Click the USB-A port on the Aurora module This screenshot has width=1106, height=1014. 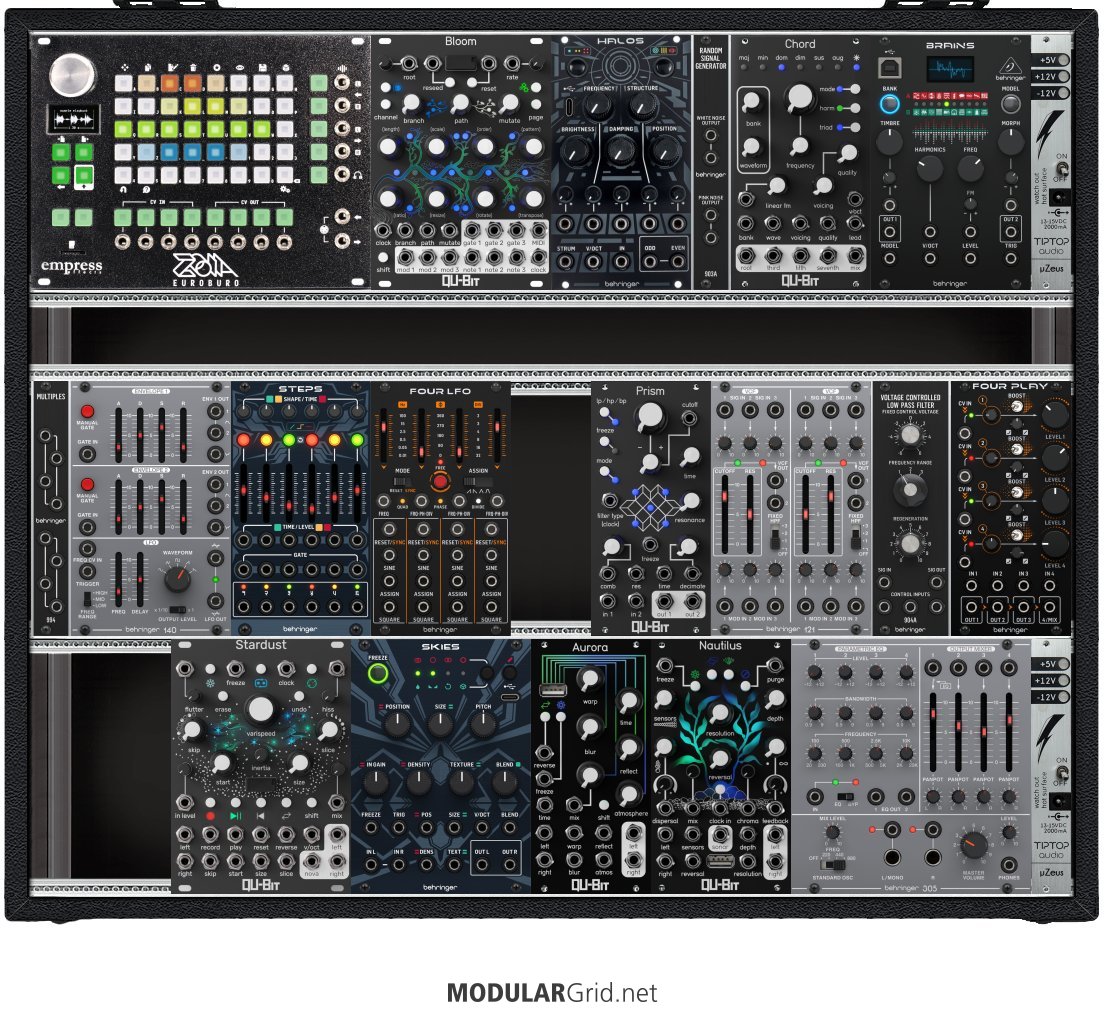(x=551, y=690)
